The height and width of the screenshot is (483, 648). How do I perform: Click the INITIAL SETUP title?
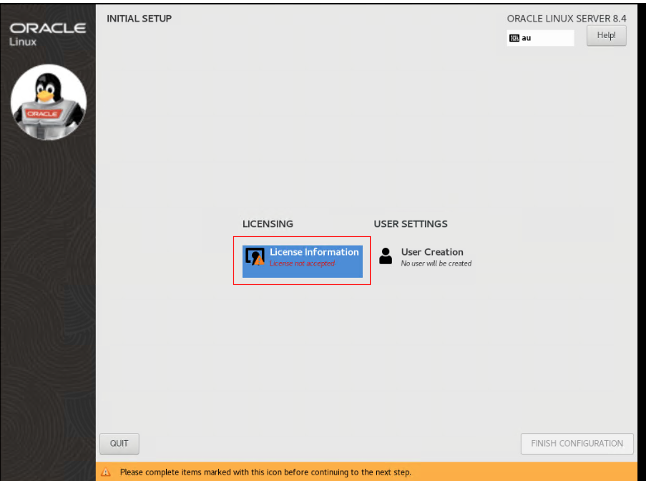tap(139, 19)
